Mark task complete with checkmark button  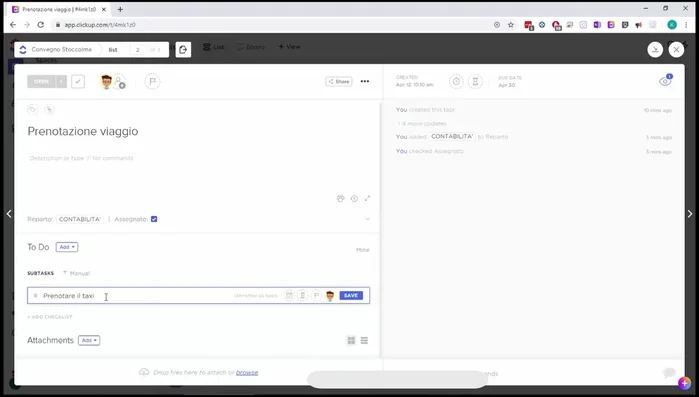tap(78, 82)
